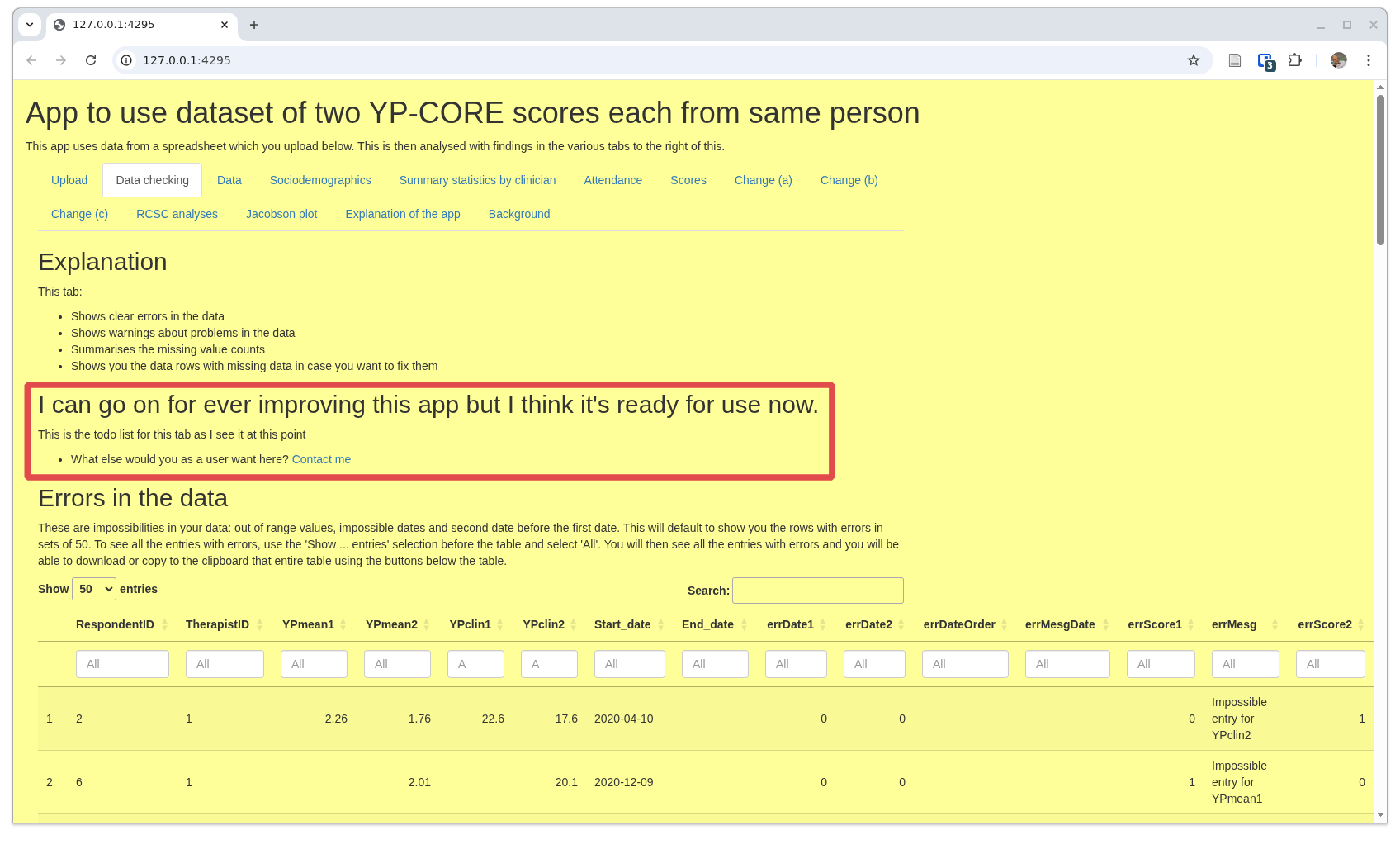This screenshot has height=849, width=1400.
Task: Open the Chrome three-dot menu
Action: click(x=1368, y=60)
